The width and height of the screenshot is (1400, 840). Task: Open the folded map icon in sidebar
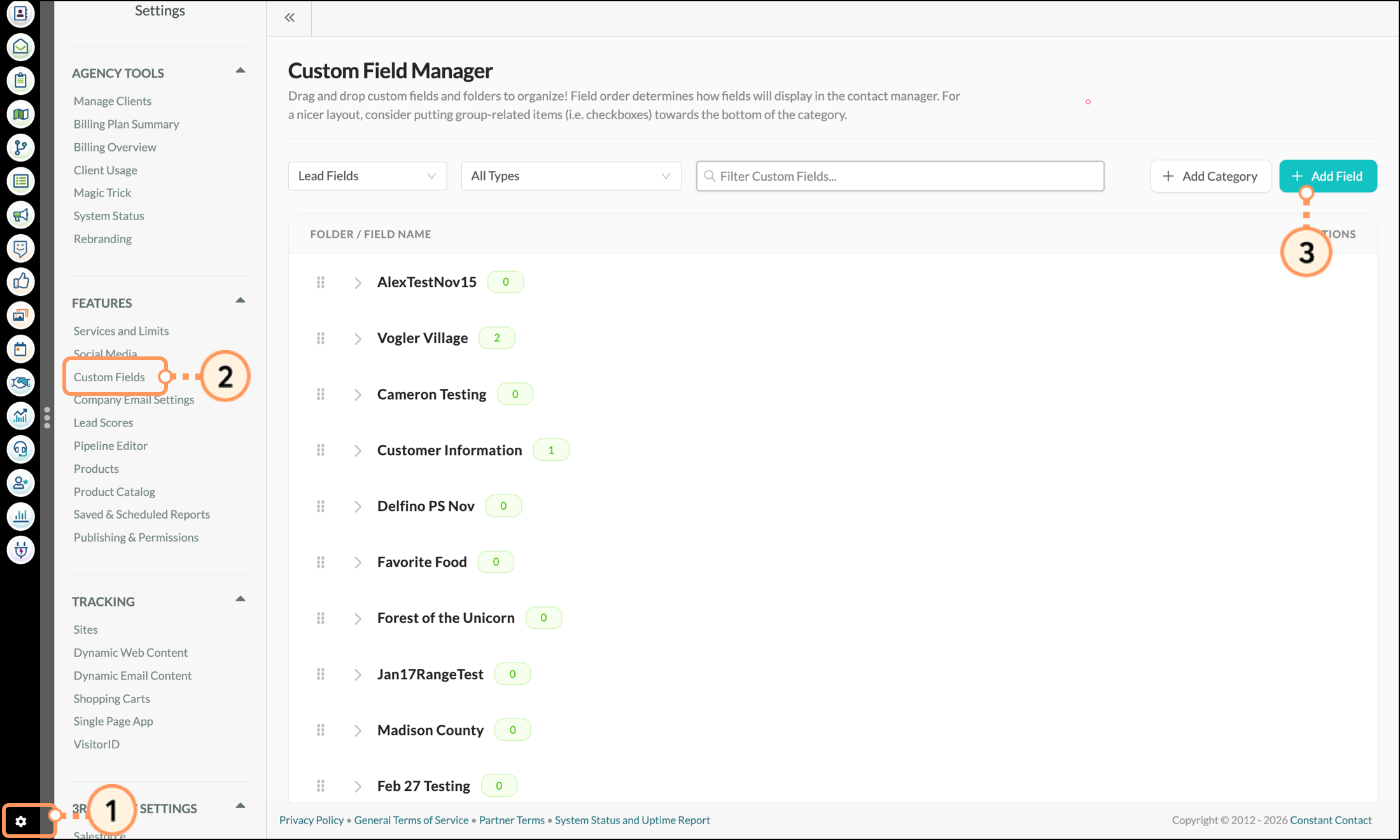pos(20,115)
